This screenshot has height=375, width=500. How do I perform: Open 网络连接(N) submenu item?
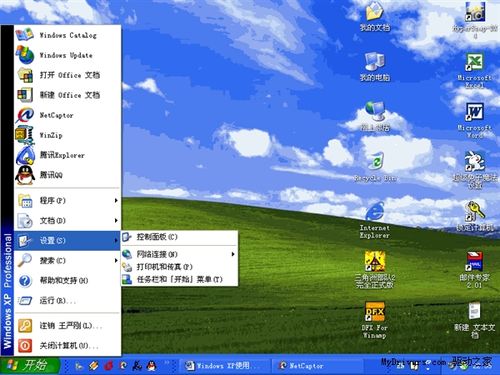point(179,254)
